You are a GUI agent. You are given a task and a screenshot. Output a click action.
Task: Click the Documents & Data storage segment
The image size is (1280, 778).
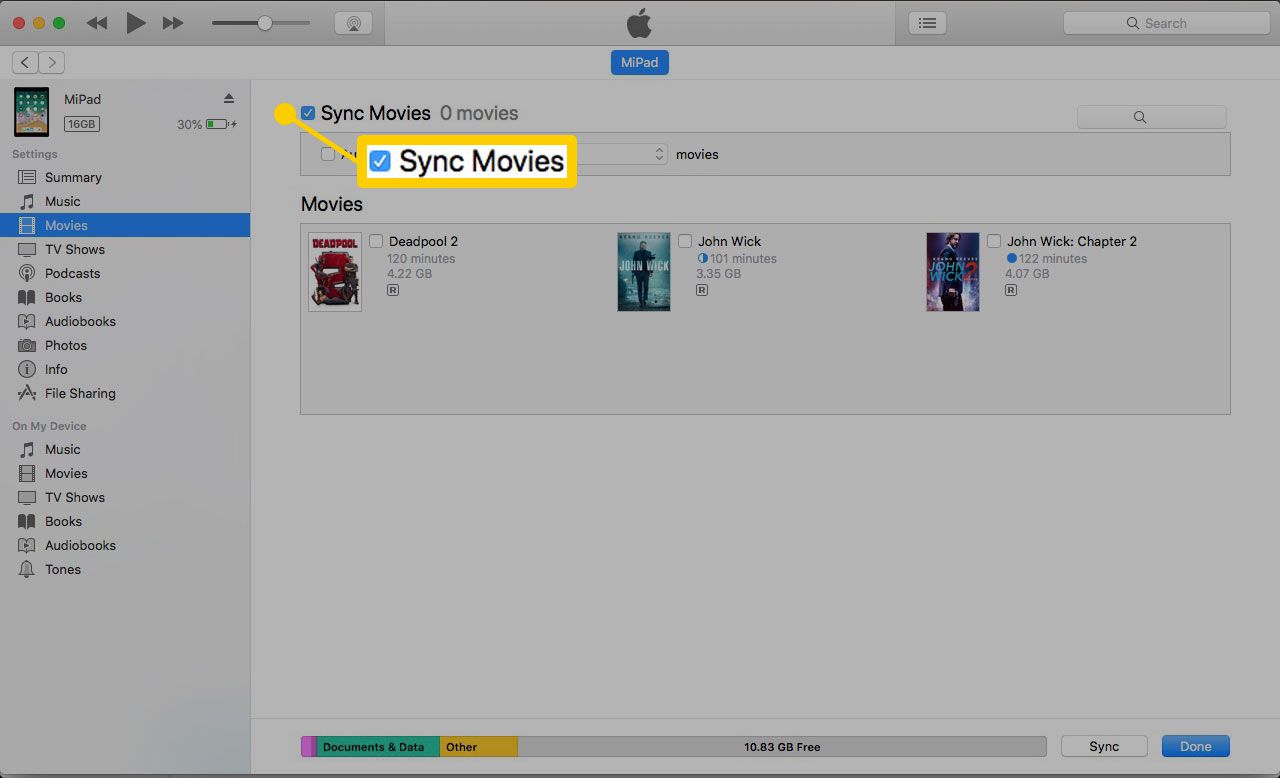[x=378, y=747]
